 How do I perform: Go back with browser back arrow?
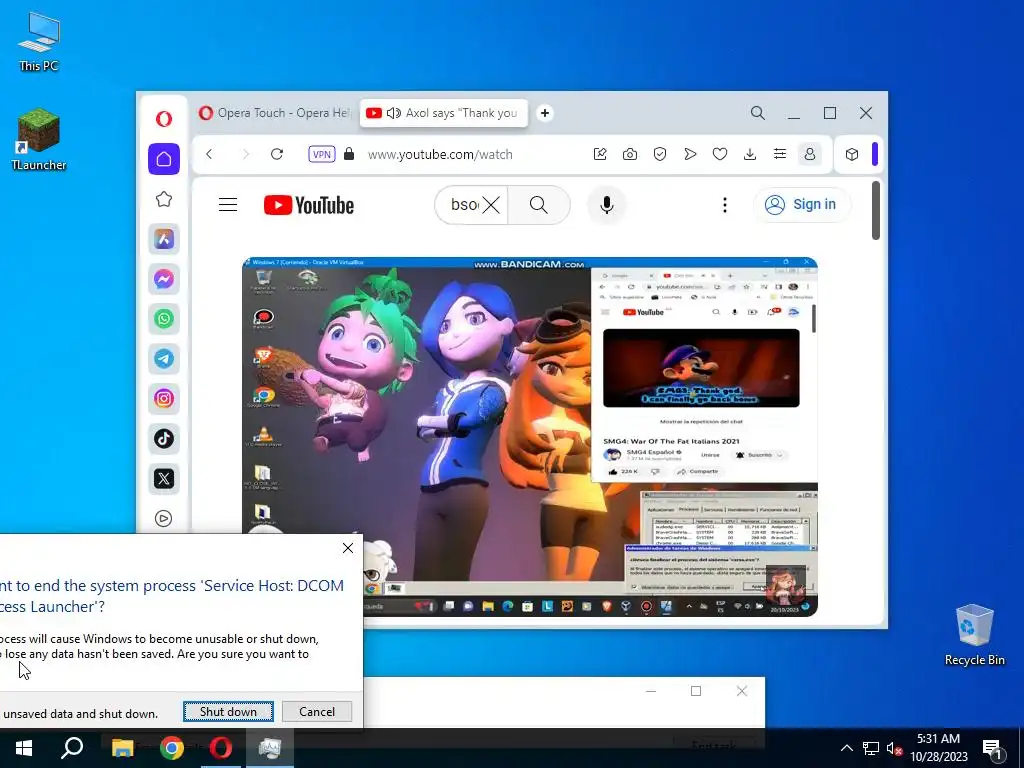tap(209, 154)
